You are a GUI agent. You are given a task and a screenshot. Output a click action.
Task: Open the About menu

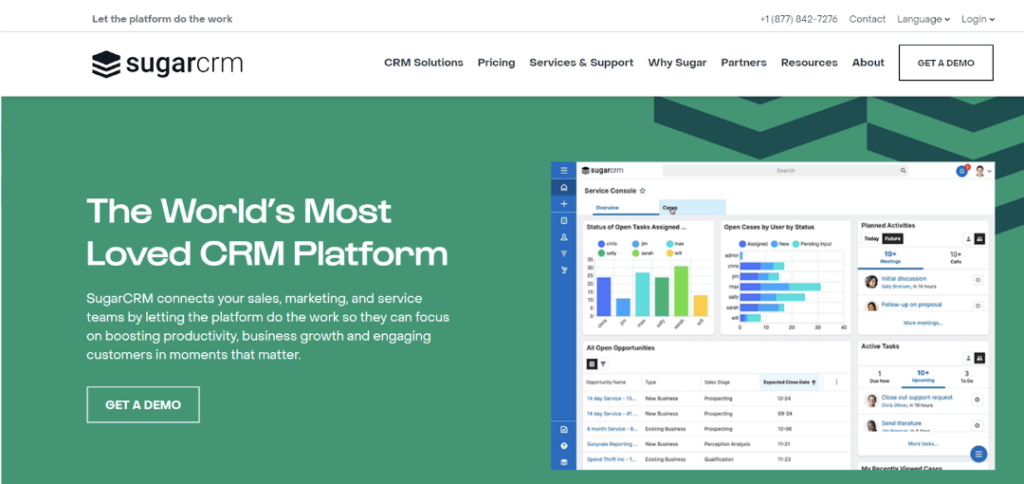tap(868, 63)
